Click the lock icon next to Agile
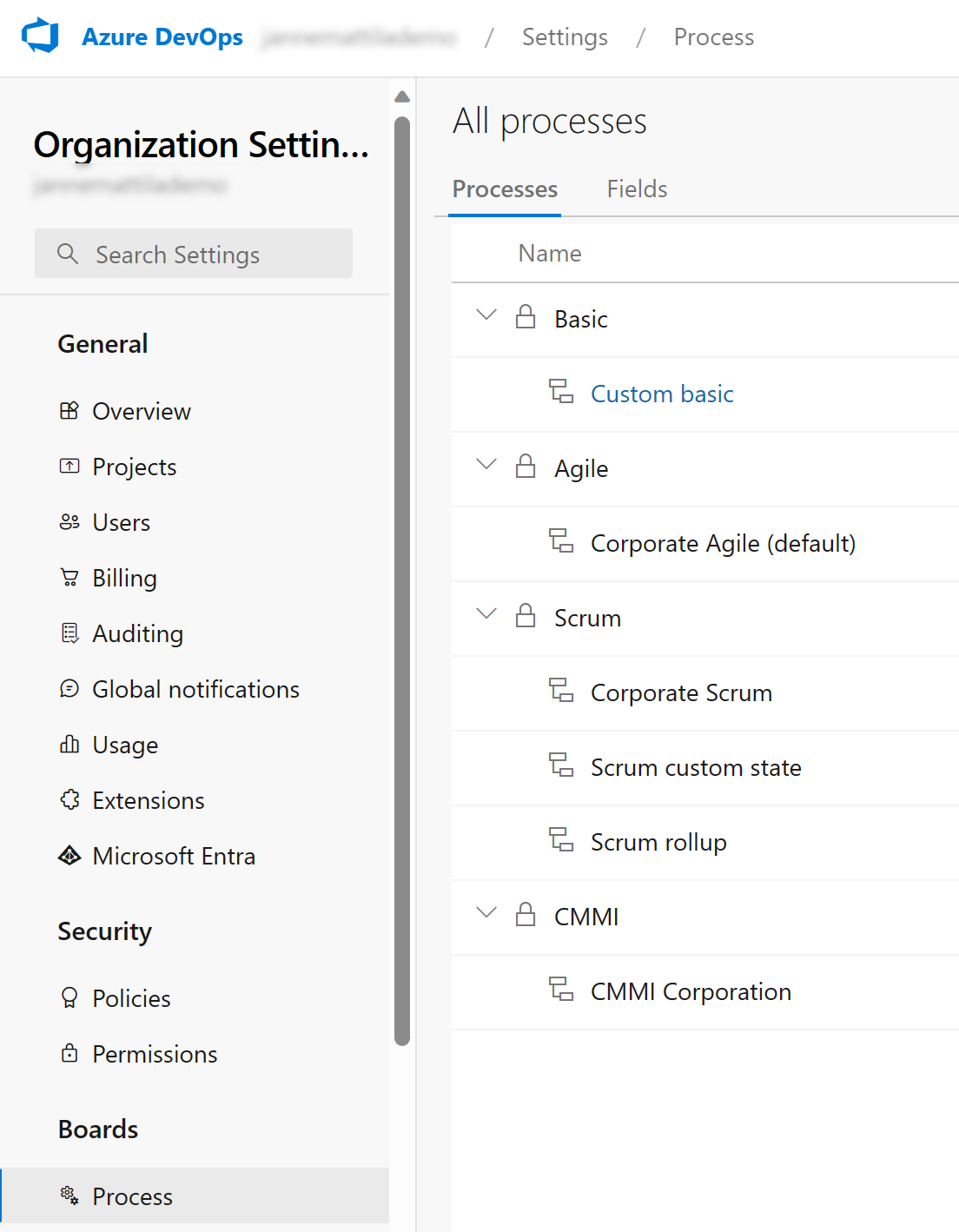The image size is (959, 1232). coord(526,467)
